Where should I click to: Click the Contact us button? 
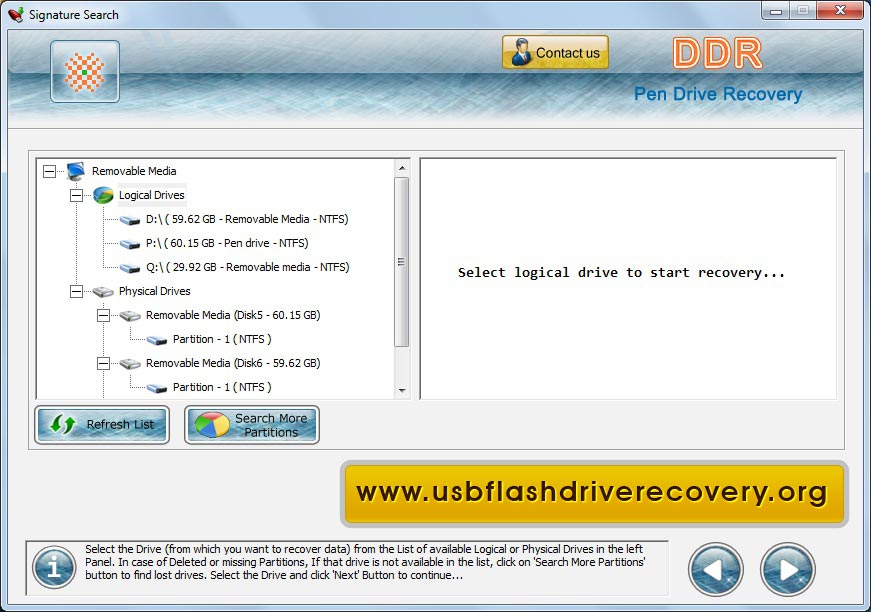[x=555, y=52]
